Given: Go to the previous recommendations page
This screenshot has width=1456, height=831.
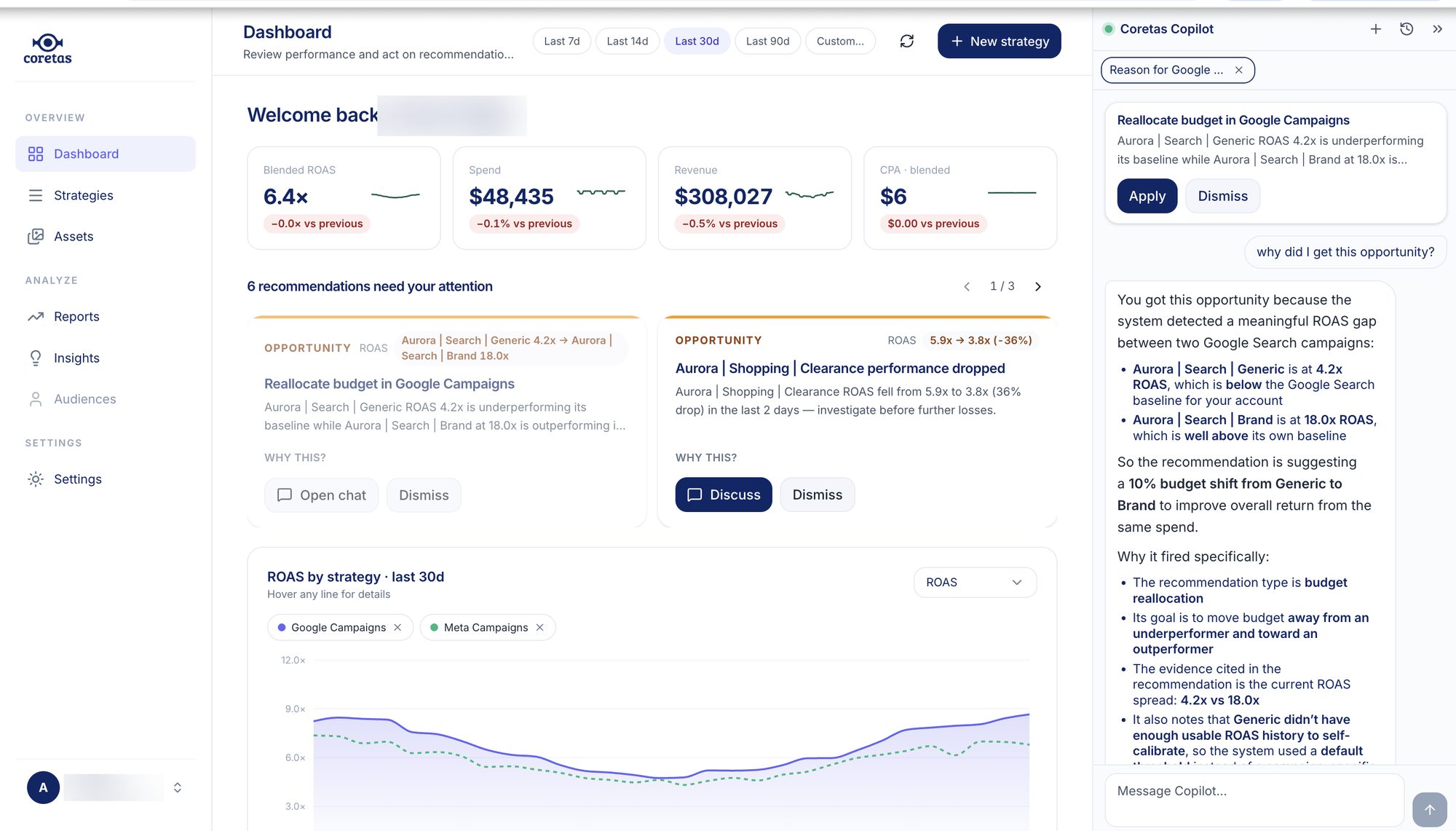Looking at the screenshot, I should pos(967,286).
